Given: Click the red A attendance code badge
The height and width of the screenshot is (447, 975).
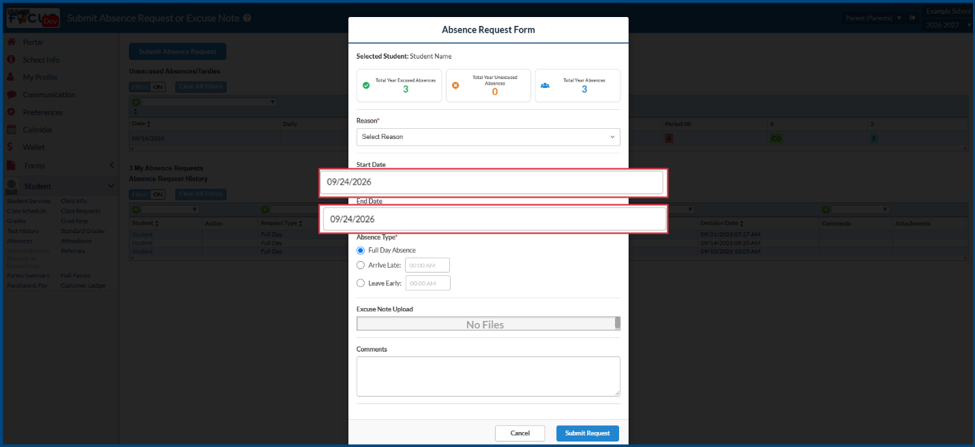Looking at the screenshot, I should [x=669, y=138].
